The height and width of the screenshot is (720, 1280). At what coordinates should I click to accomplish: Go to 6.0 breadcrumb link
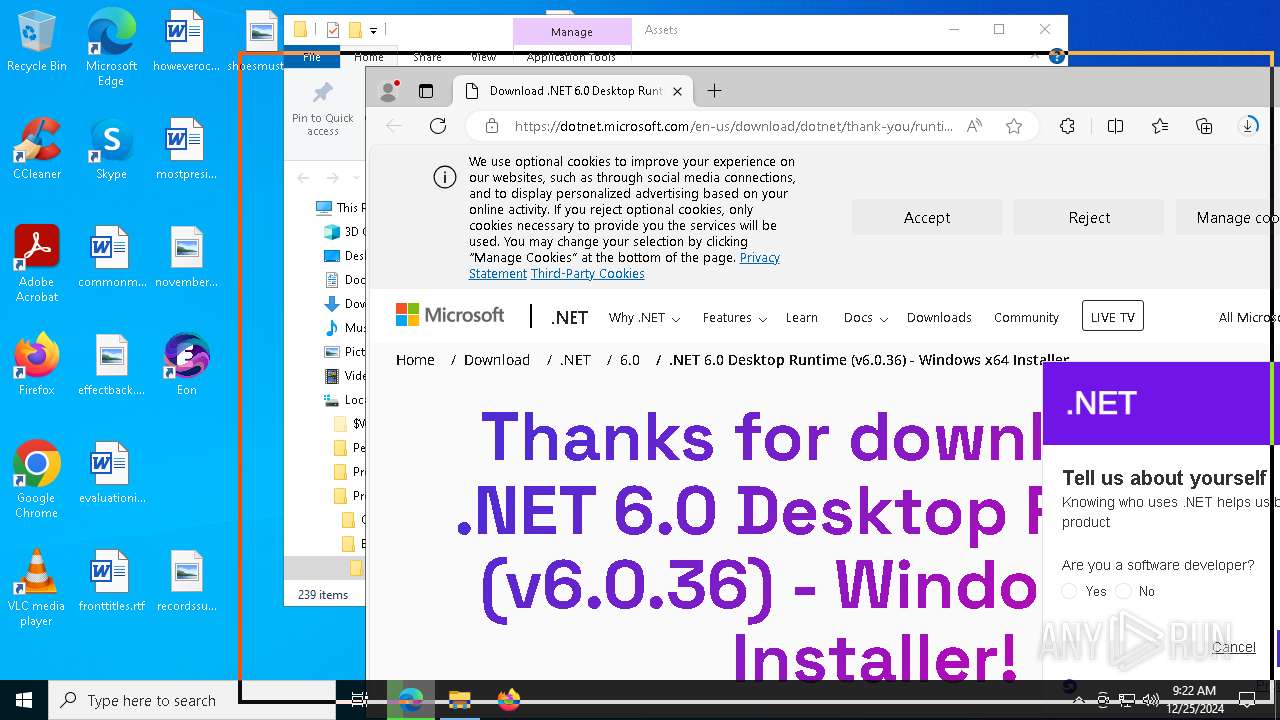click(x=630, y=360)
